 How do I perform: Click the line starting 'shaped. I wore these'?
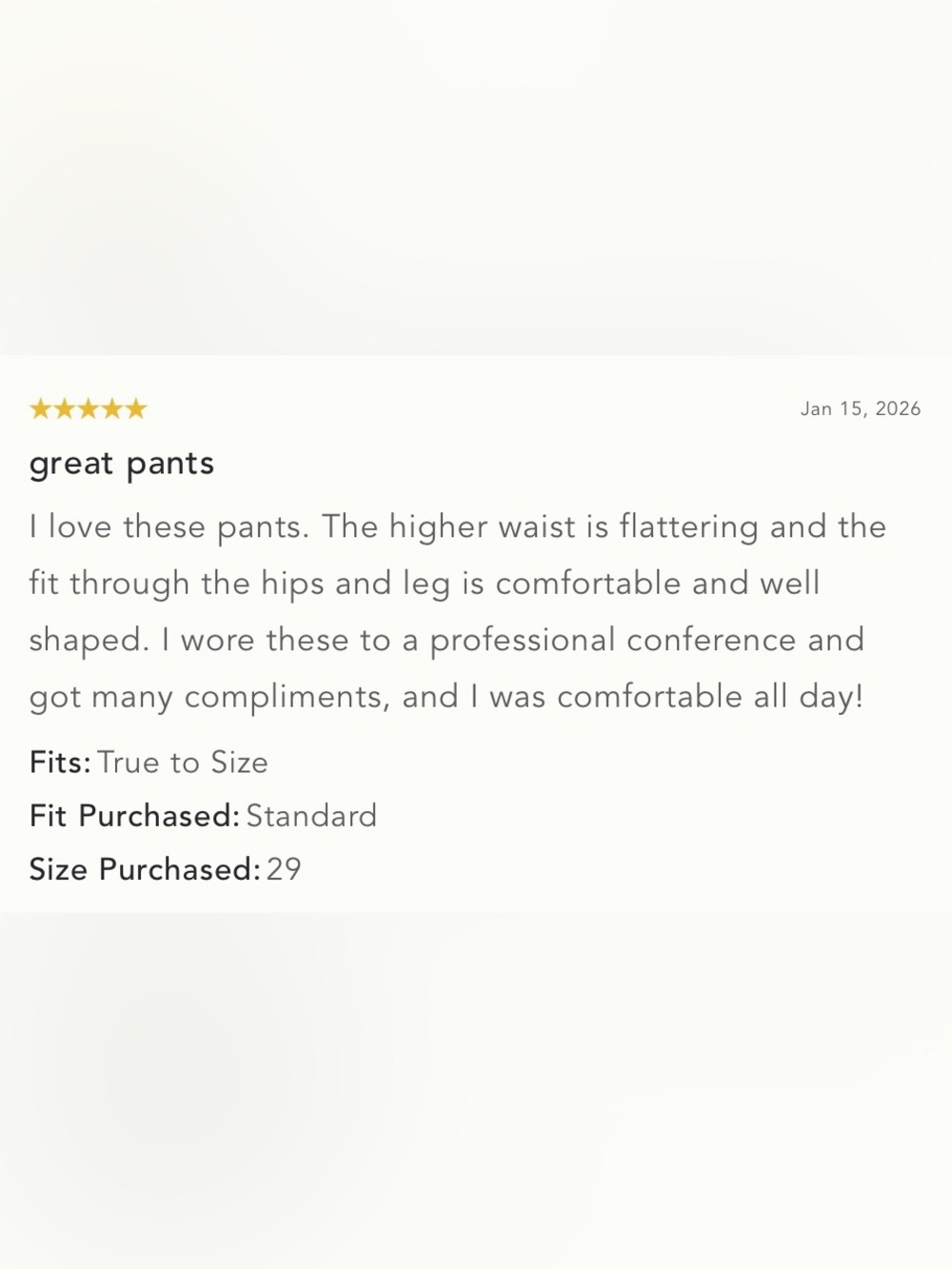[x=446, y=641]
